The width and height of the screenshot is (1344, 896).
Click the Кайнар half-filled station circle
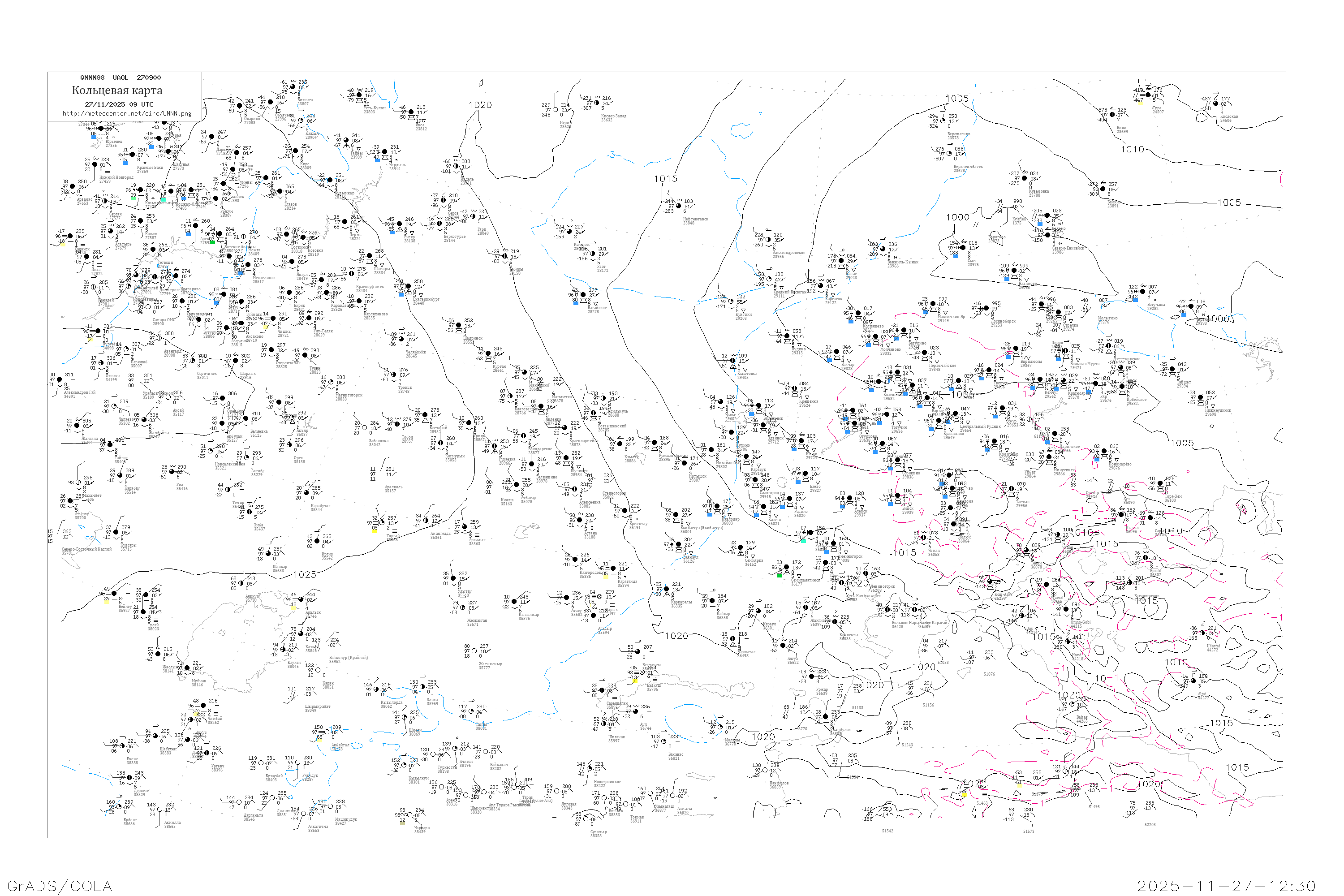click(x=712, y=601)
